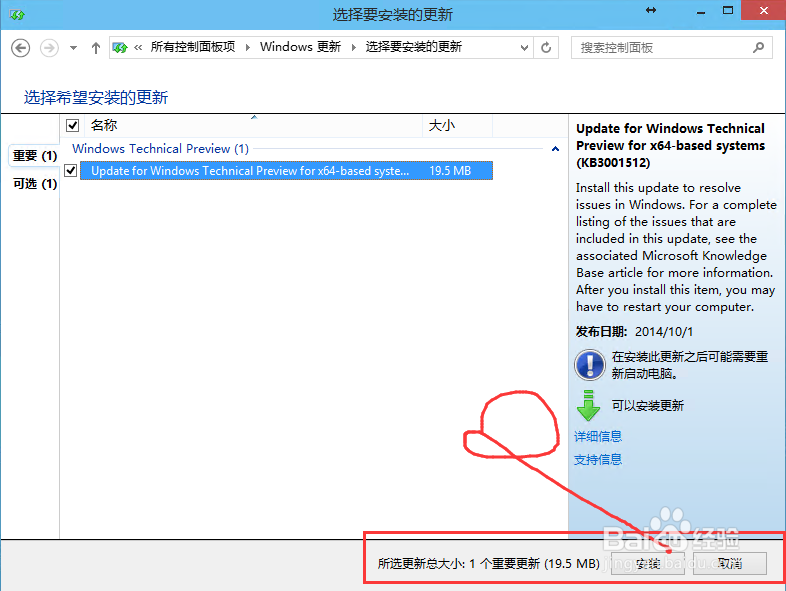
Task: Expand the arrow after 'Windows 更新' breadcrumb
Action: click(354, 48)
